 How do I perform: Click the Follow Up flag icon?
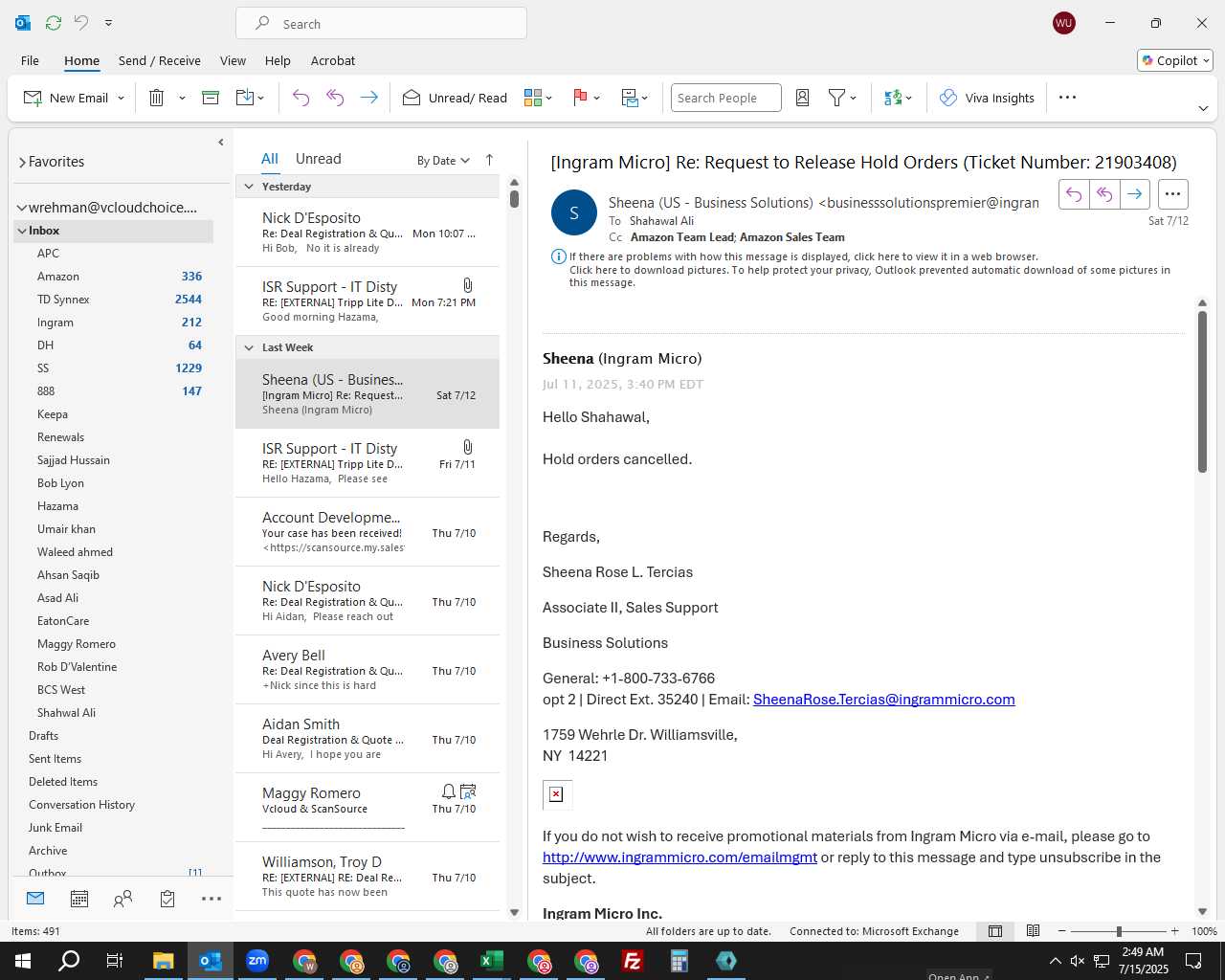coord(580,98)
